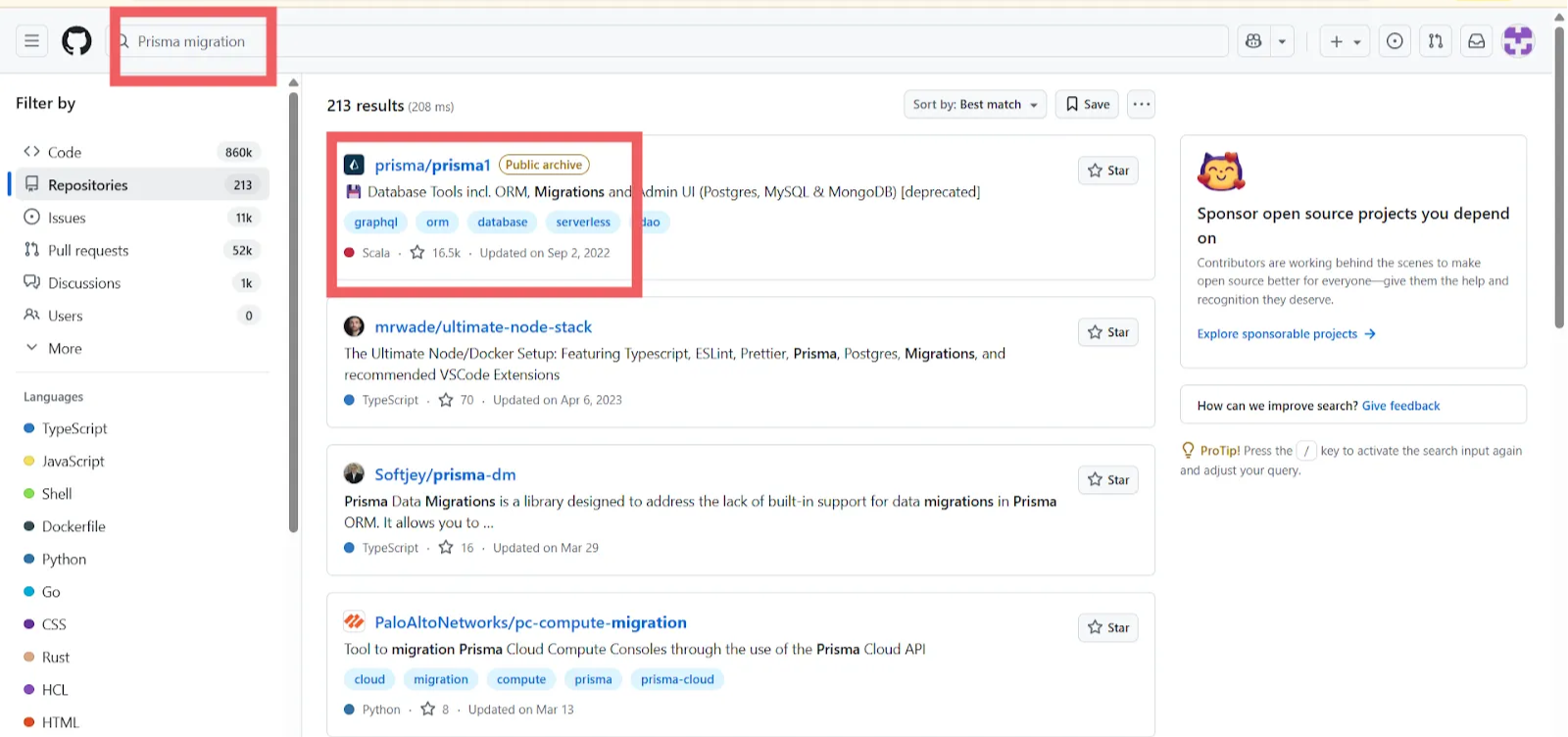
Task: Star the prisma/prisma1 repository
Action: [1108, 171]
